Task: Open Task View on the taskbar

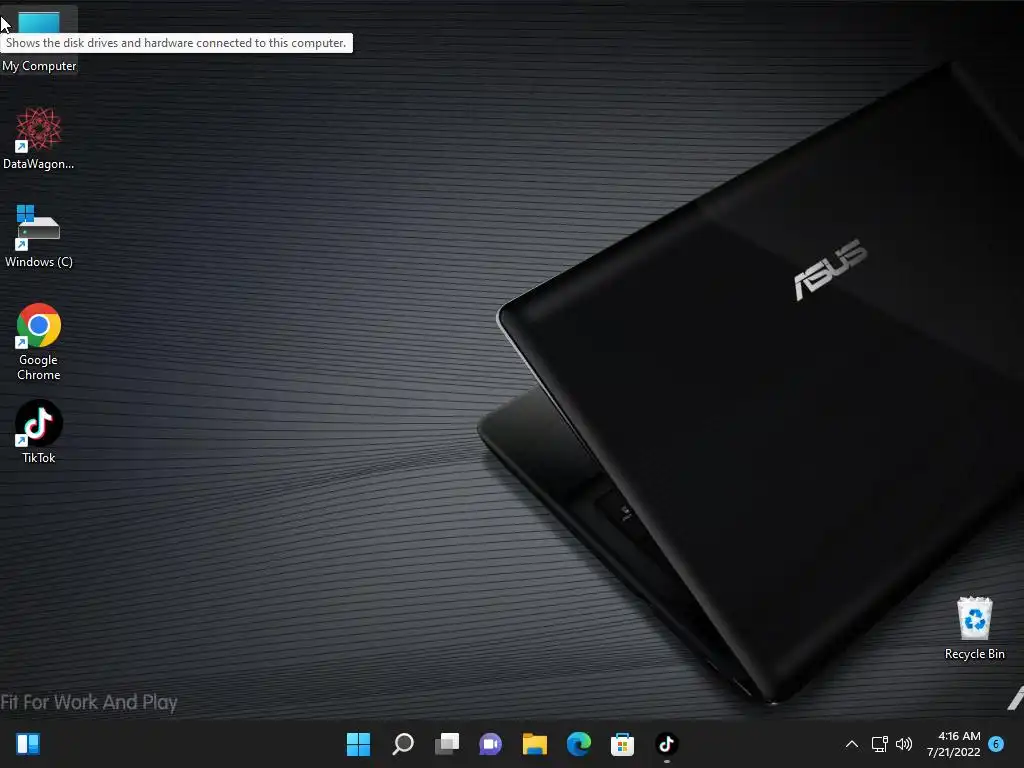Action: point(447,744)
